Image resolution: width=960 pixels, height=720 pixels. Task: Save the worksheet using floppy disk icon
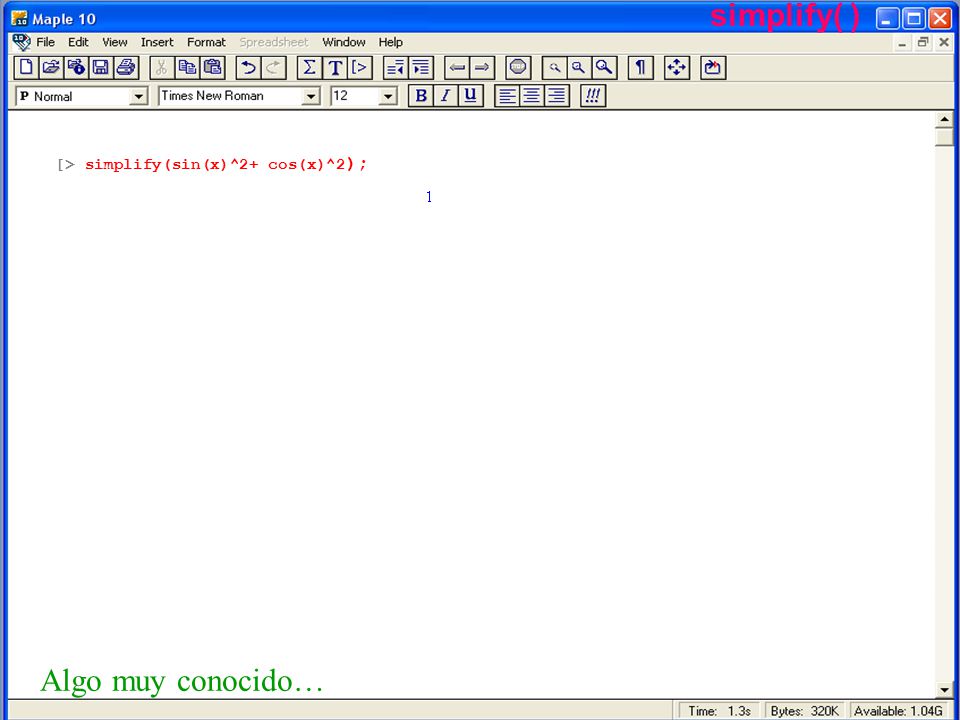[x=101, y=67]
